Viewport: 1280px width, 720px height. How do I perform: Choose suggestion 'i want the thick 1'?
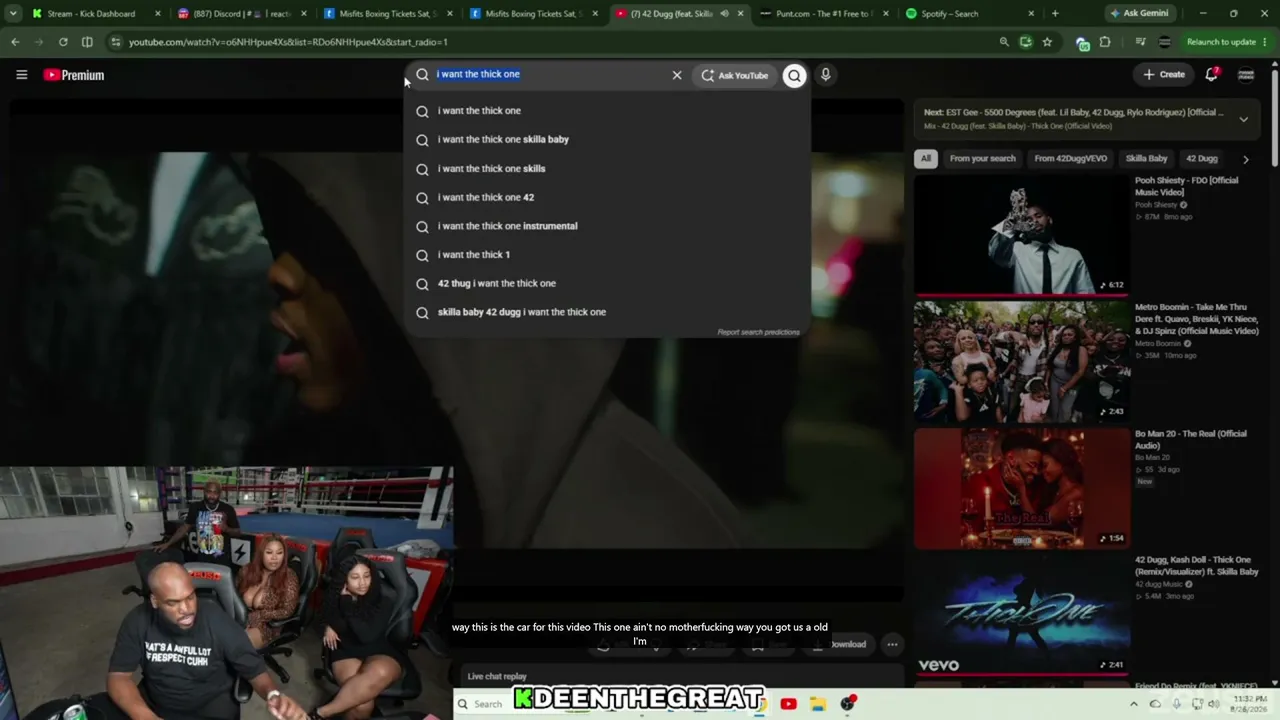(x=608, y=255)
